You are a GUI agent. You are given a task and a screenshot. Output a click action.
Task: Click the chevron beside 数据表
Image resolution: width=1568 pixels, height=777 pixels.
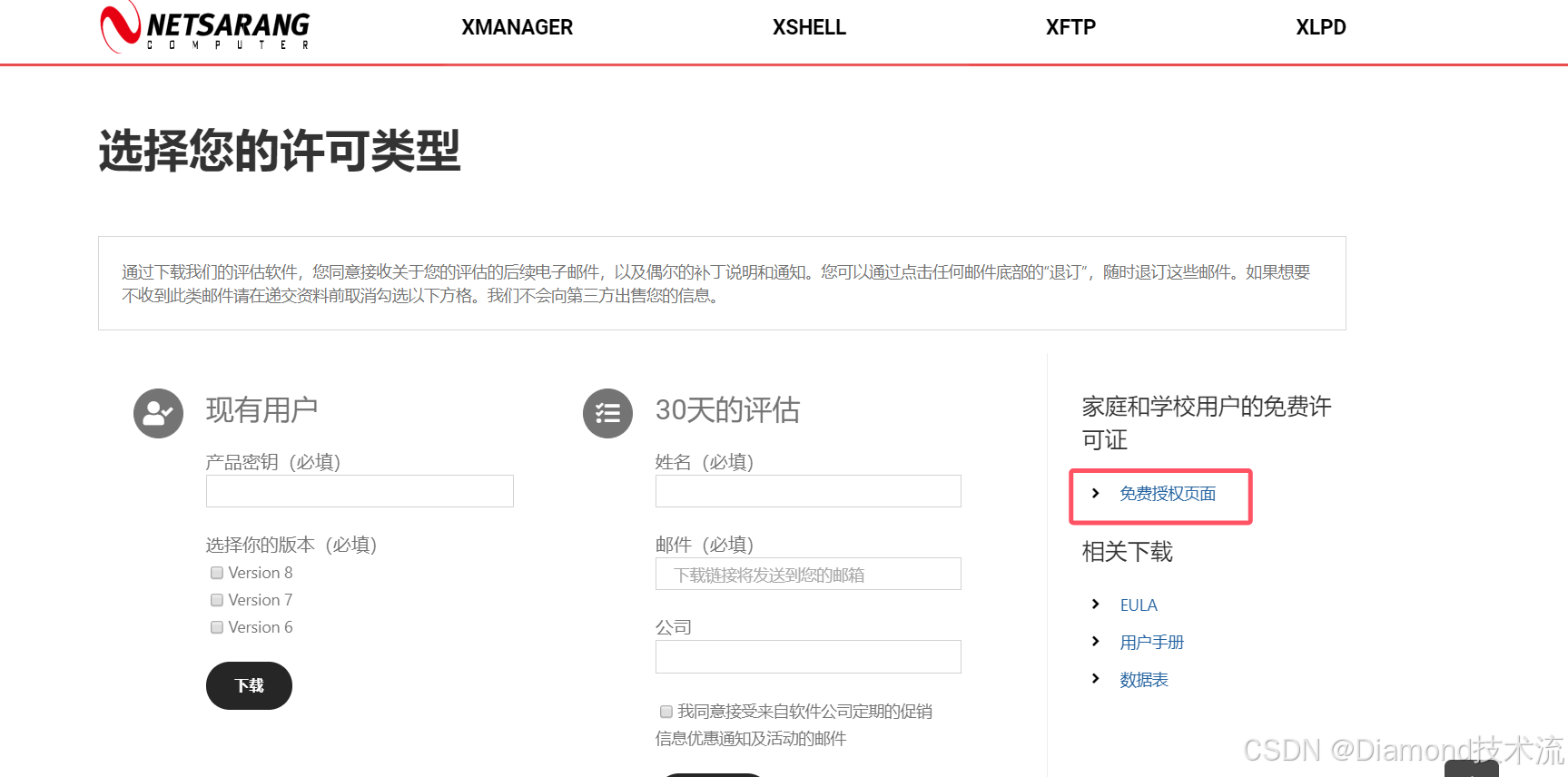click(1096, 678)
